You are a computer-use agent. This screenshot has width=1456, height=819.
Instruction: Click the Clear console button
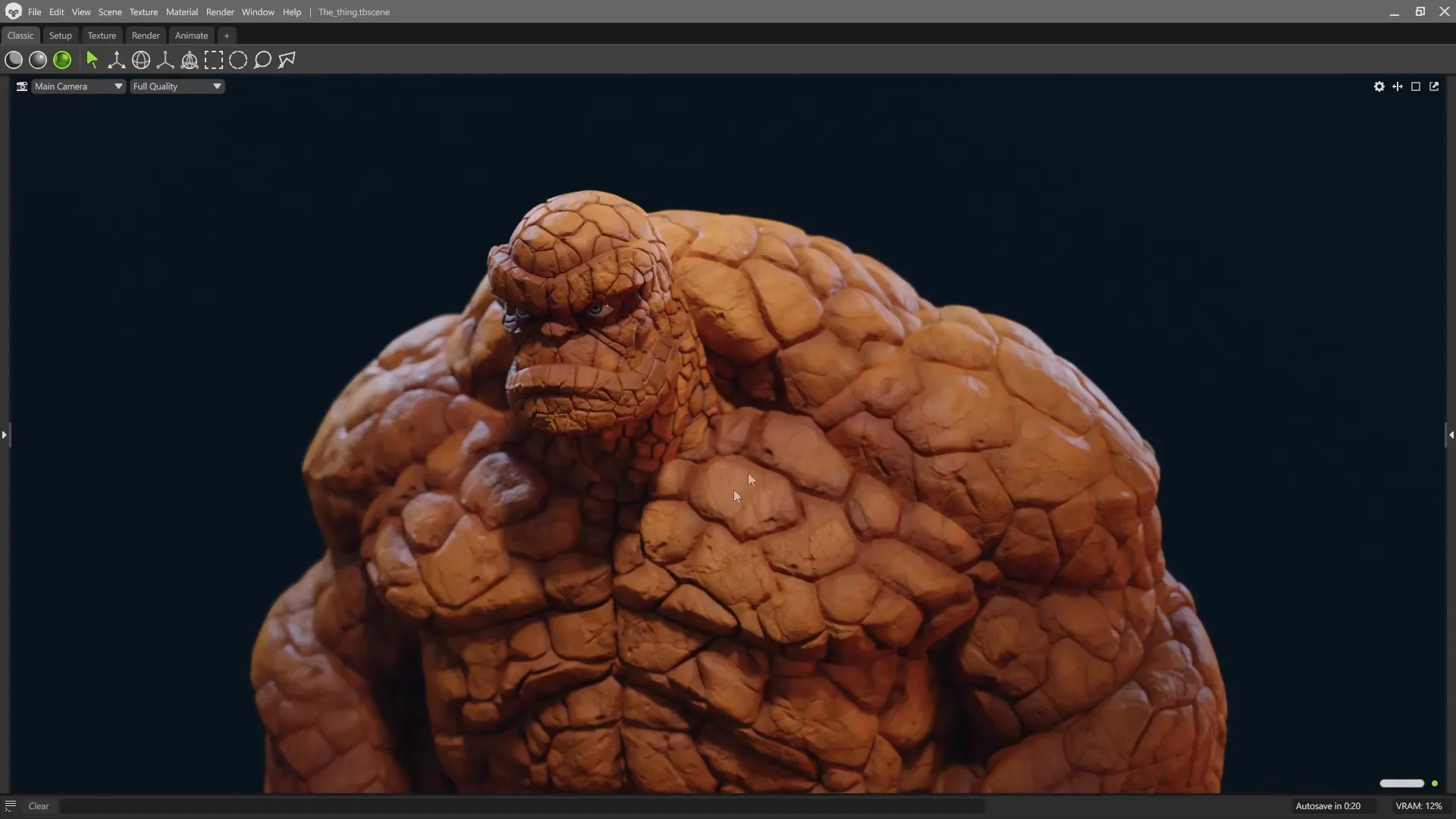[x=39, y=806]
